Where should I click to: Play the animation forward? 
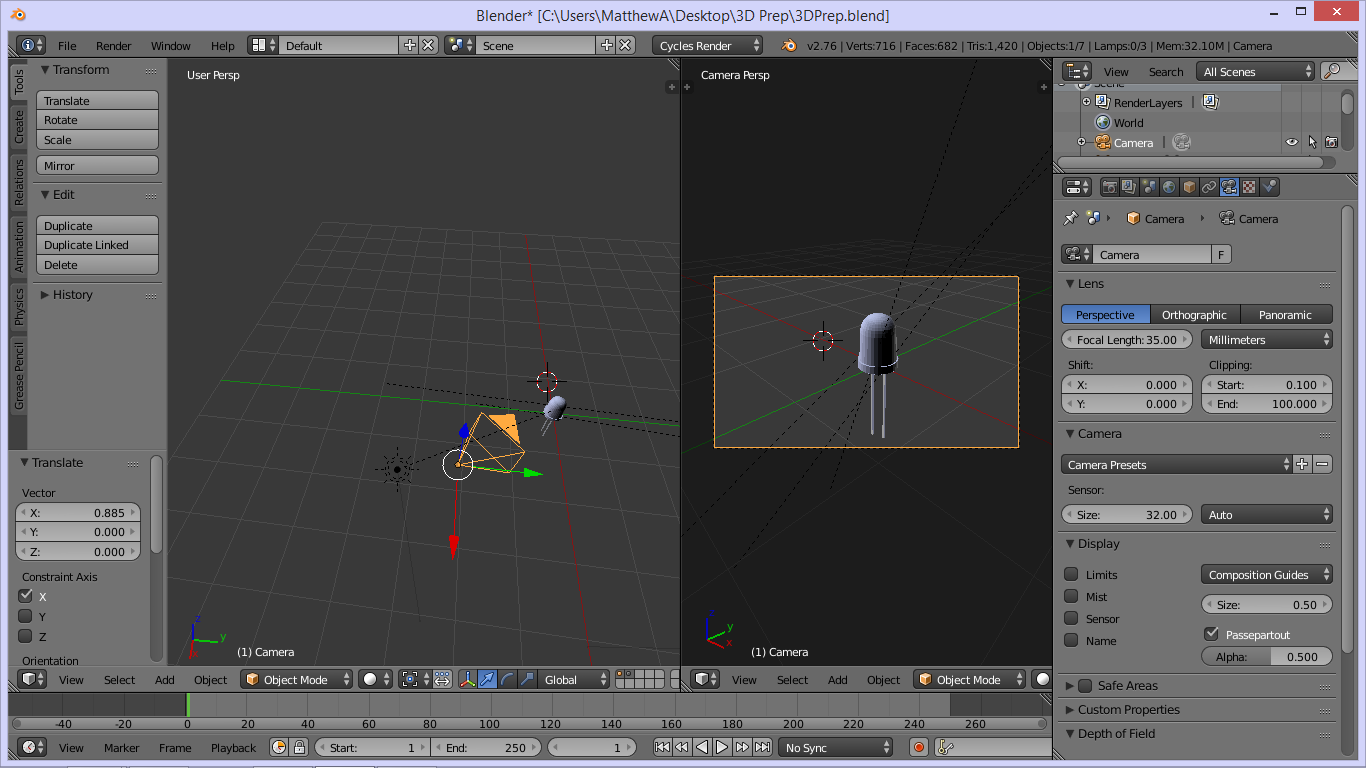tap(722, 747)
